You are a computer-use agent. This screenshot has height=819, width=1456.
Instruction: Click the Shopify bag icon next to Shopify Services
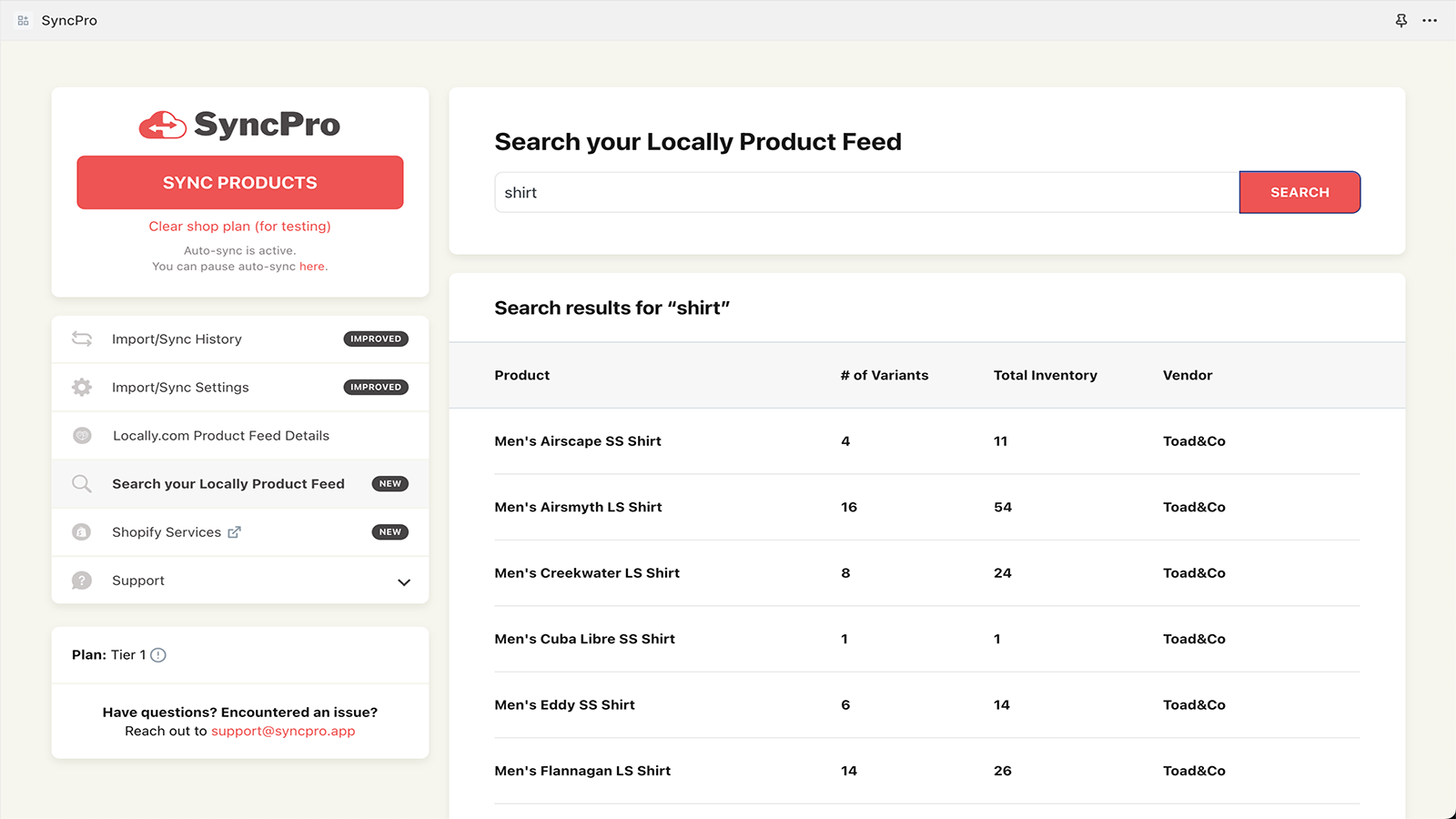[81, 531]
